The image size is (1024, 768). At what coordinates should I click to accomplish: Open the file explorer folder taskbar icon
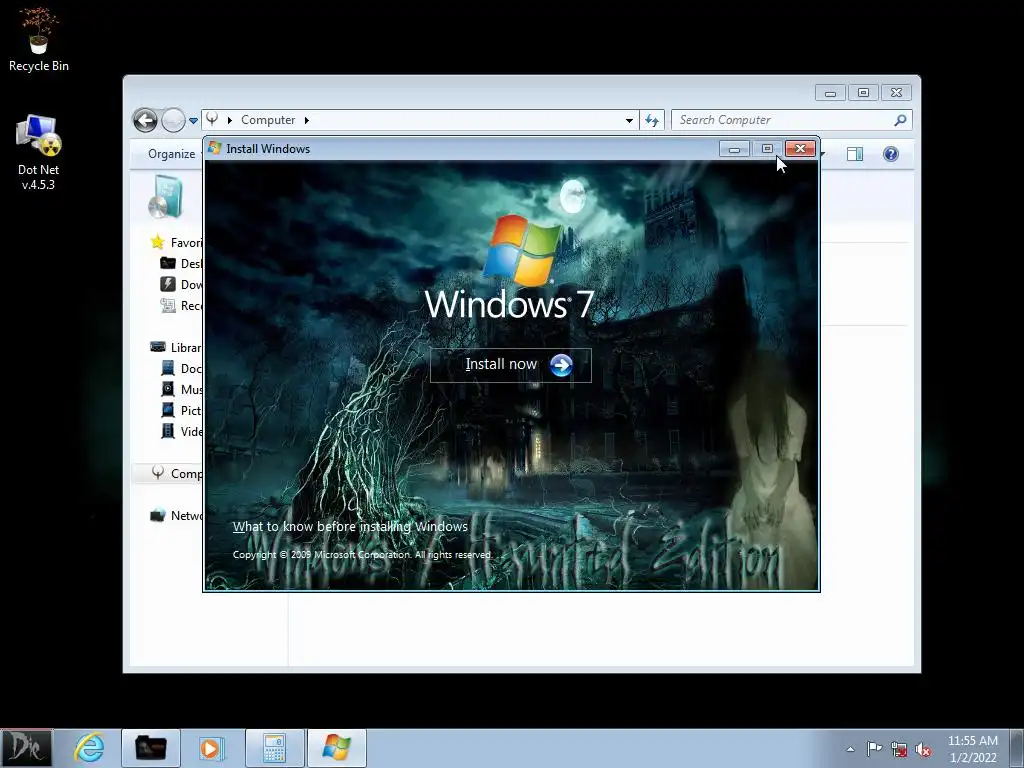[151, 748]
